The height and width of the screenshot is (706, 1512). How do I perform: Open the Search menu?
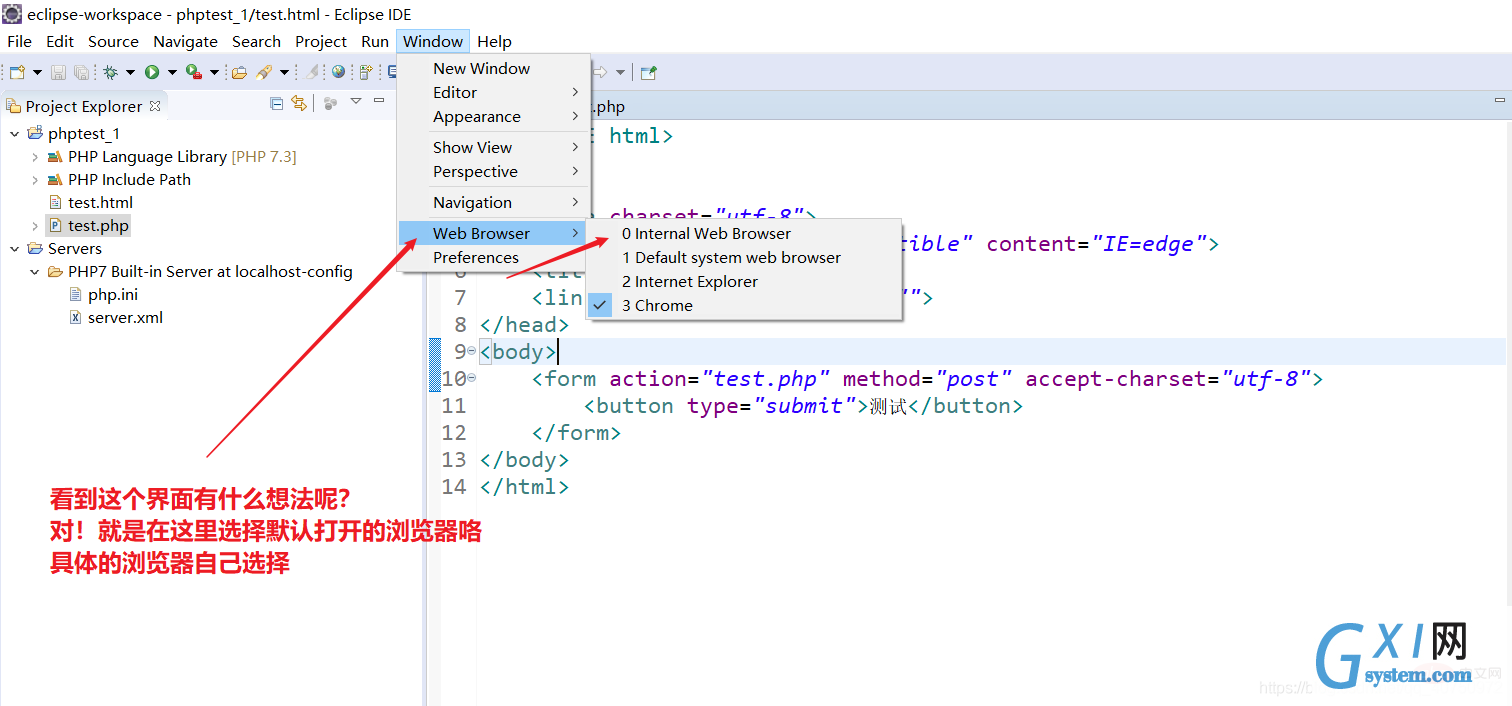pos(256,41)
